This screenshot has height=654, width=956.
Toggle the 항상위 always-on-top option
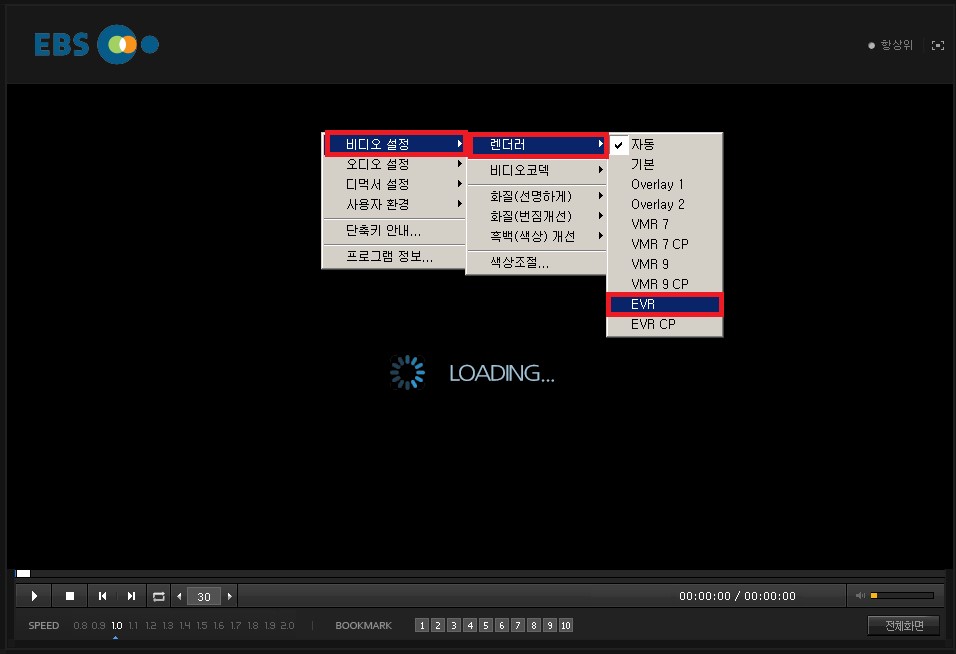pyautogui.click(x=891, y=46)
